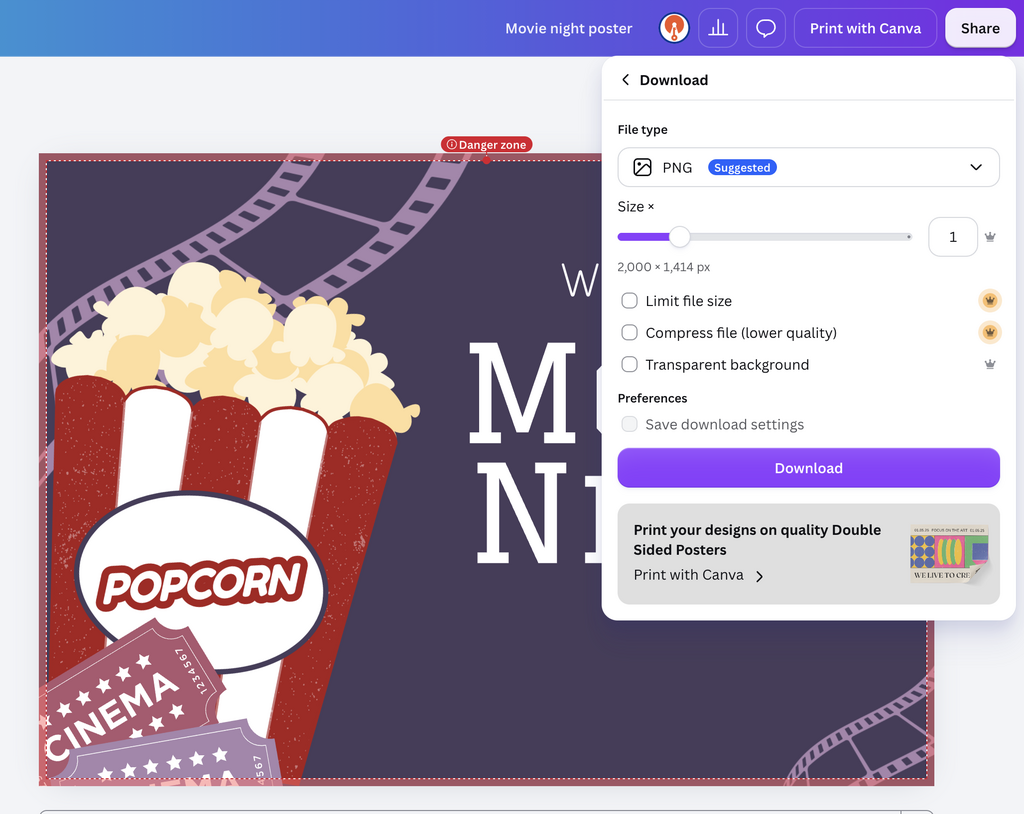Click the size multiplier input field
The width and height of the screenshot is (1024, 814).
(x=953, y=237)
